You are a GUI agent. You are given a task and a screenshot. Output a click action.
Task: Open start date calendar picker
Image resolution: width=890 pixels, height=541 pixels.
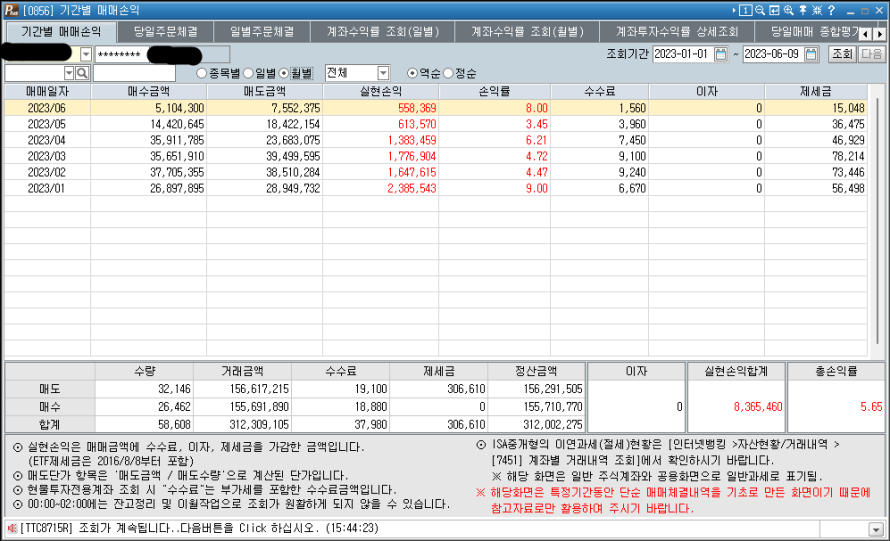pos(722,54)
